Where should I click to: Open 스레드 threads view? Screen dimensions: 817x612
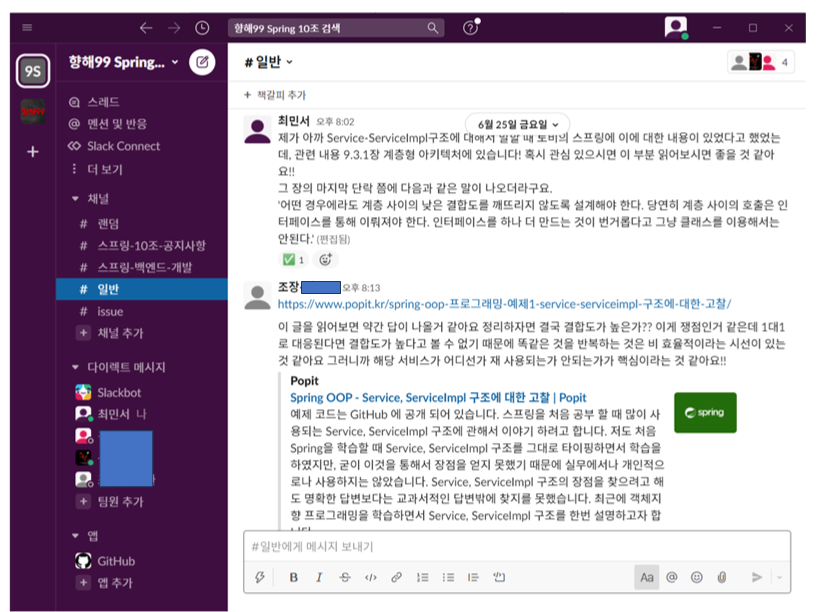94,102
